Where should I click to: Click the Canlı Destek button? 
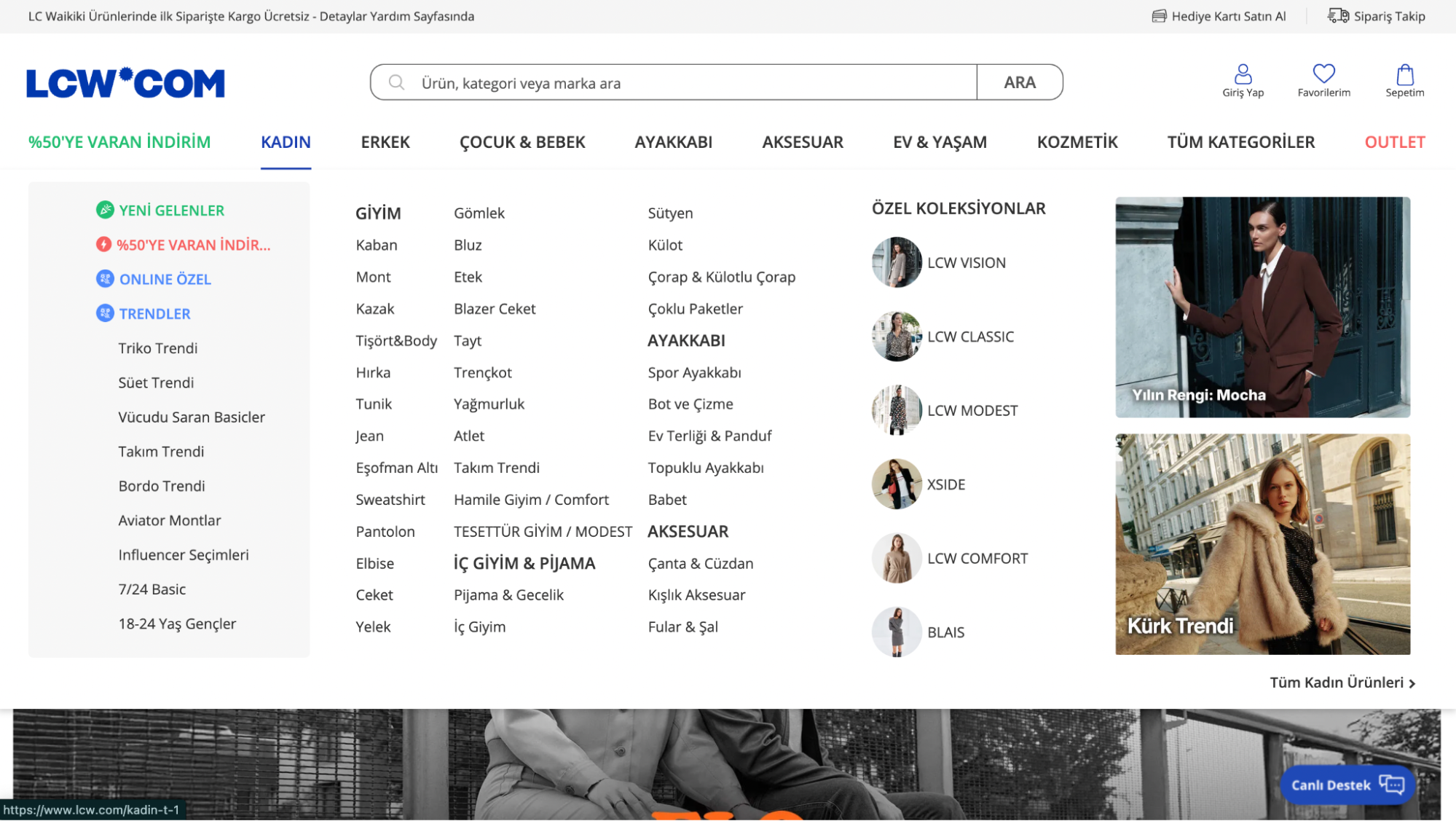tap(1347, 785)
